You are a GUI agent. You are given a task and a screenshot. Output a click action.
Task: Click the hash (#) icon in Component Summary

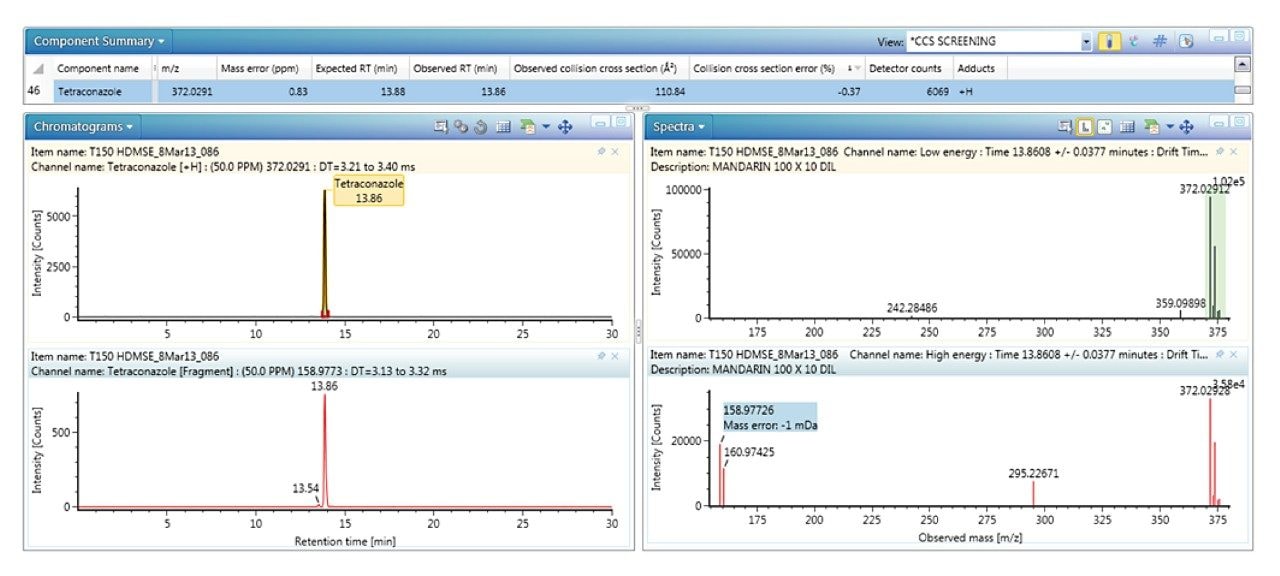tap(1160, 42)
